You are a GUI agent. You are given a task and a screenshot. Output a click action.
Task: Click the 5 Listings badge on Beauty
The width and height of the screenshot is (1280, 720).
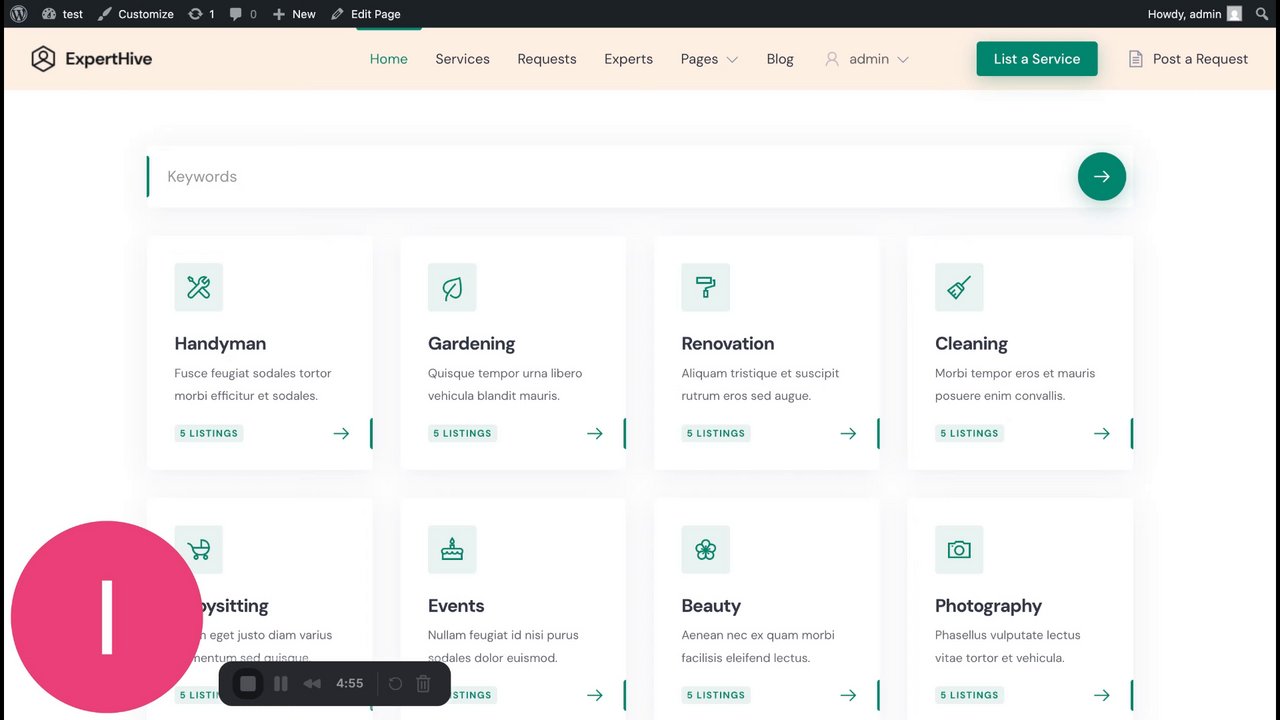pyautogui.click(x=716, y=695)
